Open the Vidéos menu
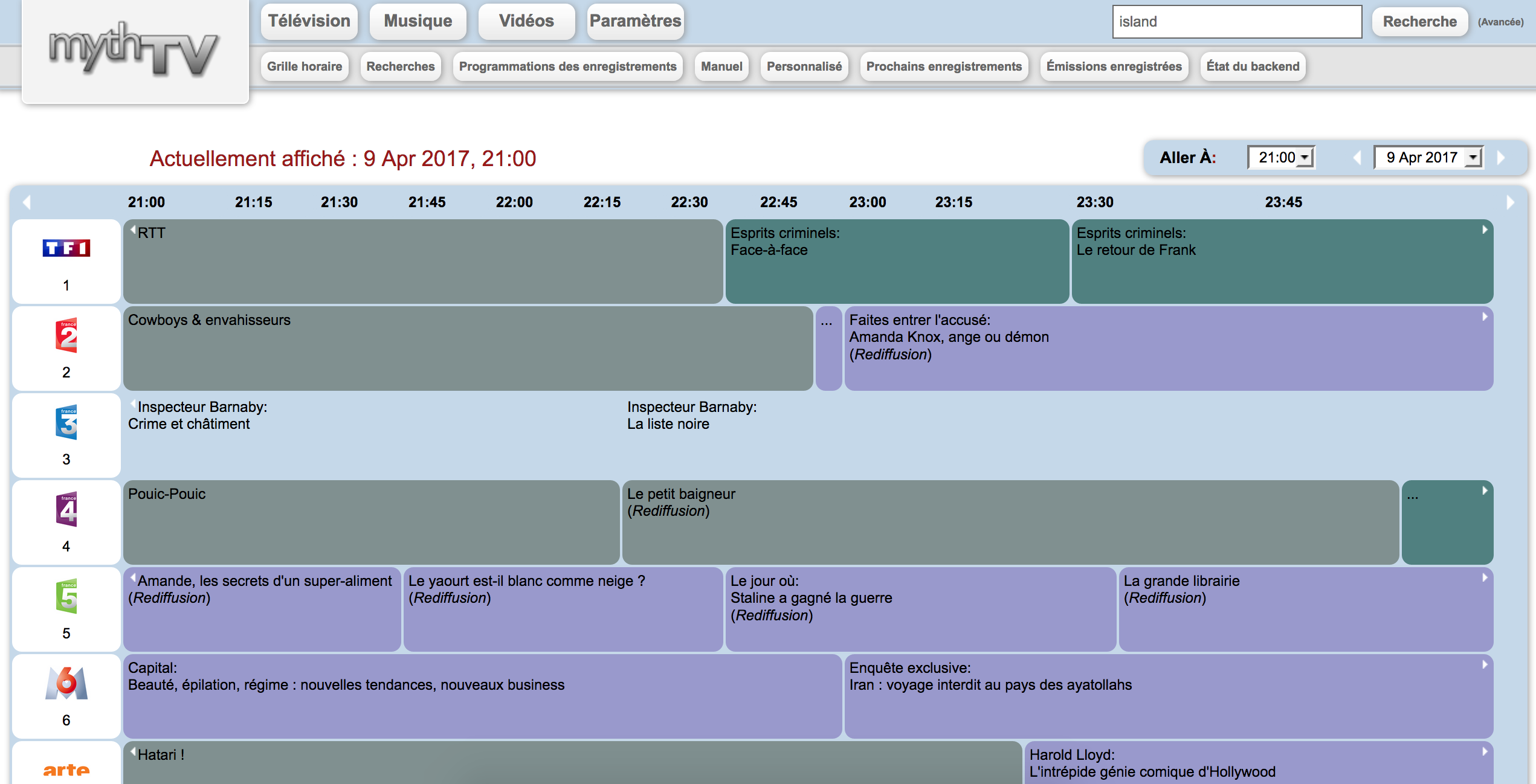 click(x=526, y=21)
